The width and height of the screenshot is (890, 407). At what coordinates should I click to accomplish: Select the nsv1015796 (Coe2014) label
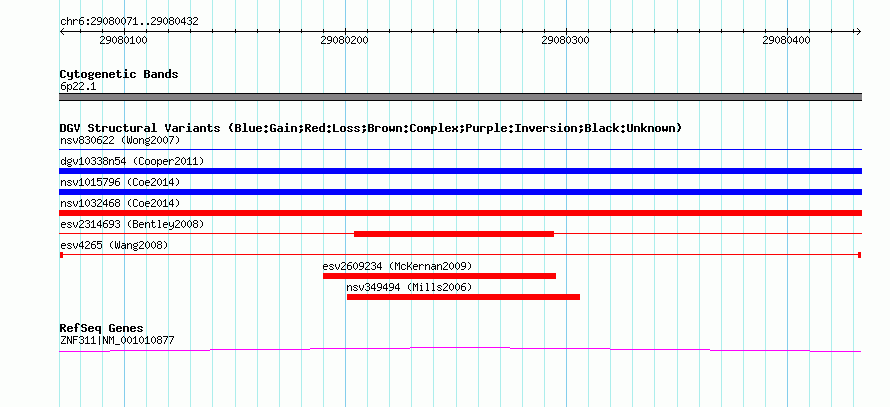click(x=120, y=182)
